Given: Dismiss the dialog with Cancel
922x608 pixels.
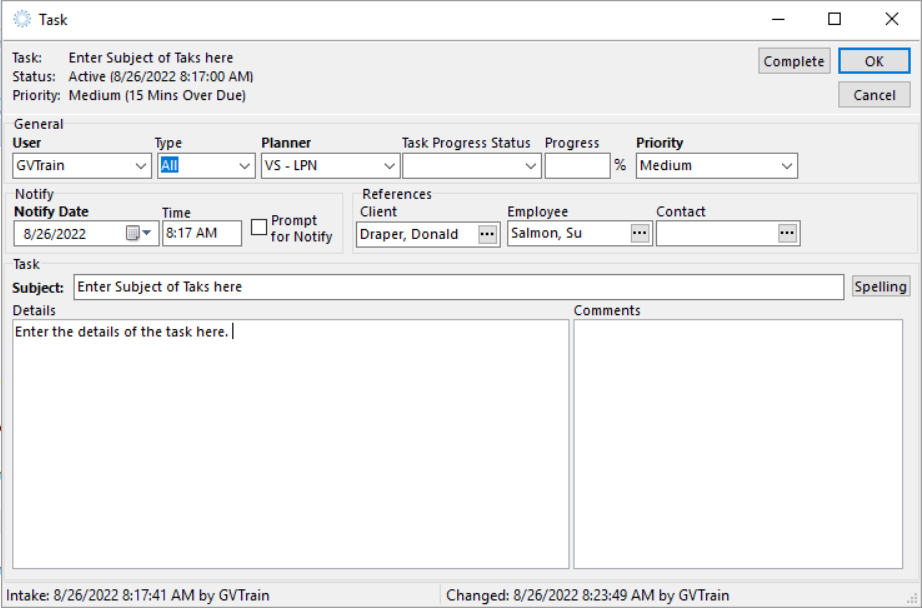Looking at the screenshot, I should 874,95.
